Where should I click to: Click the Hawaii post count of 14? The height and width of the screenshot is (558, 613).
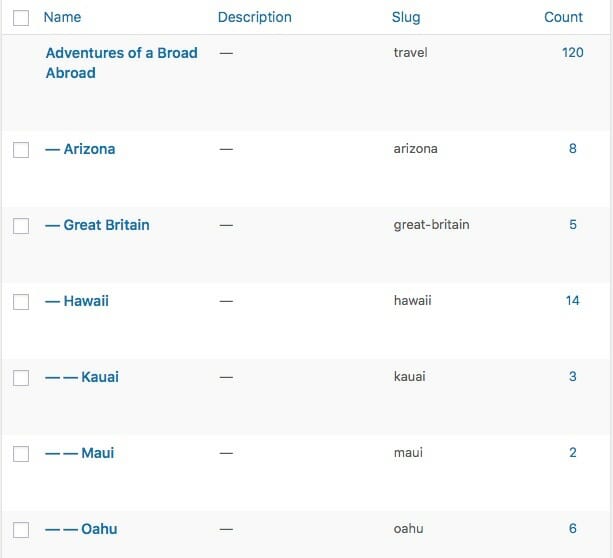click(x=572, y=300)
